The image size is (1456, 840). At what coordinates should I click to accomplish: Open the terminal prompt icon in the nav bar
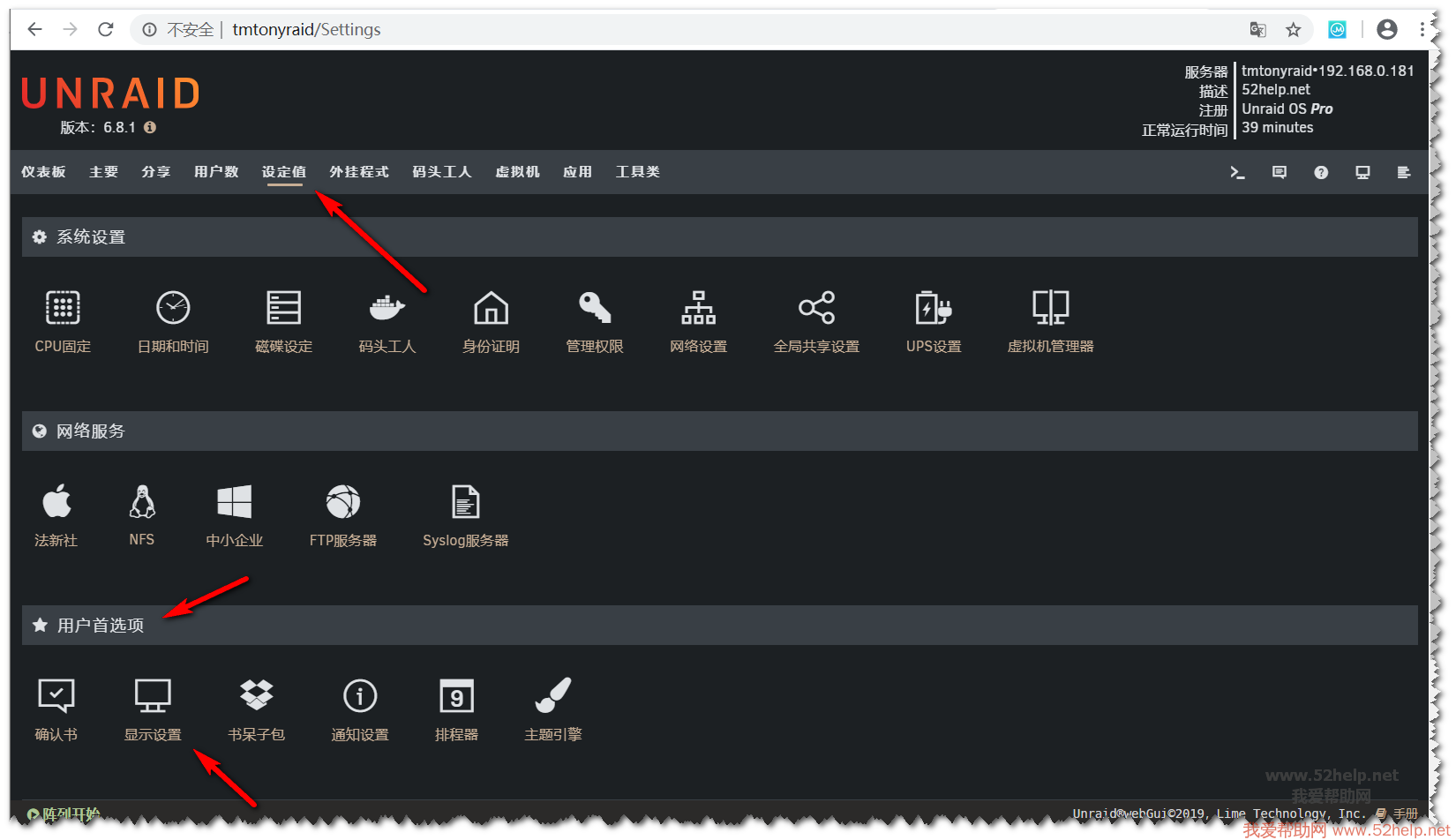click(1237, 172)
